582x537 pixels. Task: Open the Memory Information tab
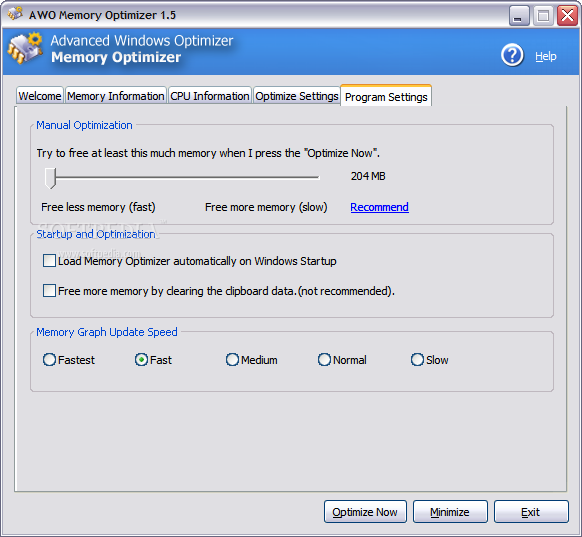[115, 96]
